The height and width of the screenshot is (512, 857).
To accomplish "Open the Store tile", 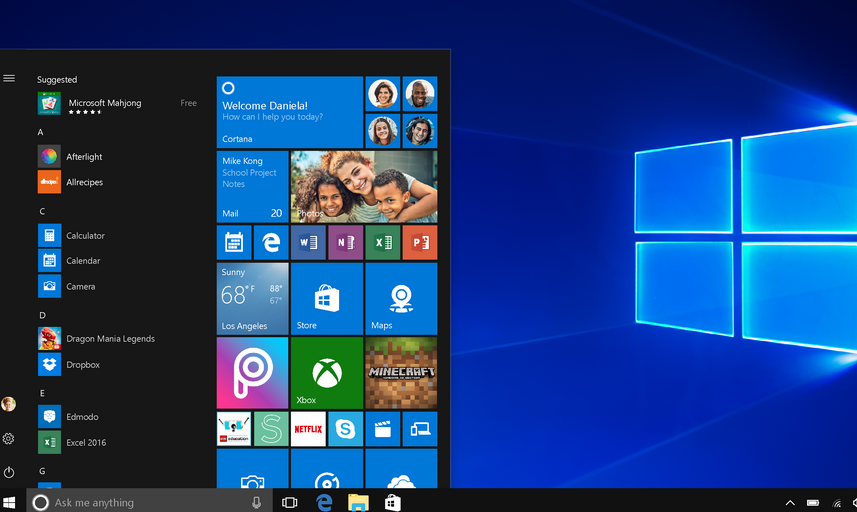I will 327,298.
